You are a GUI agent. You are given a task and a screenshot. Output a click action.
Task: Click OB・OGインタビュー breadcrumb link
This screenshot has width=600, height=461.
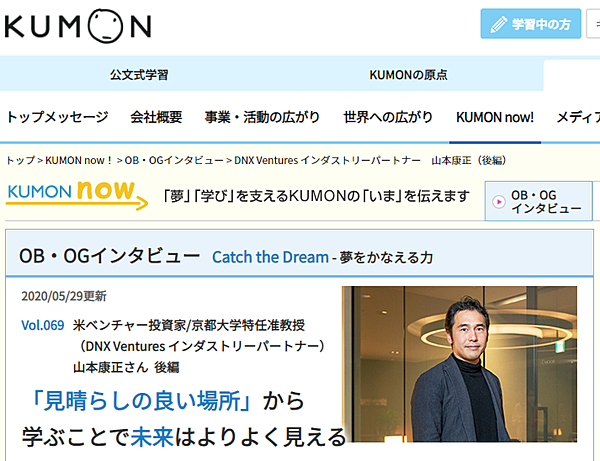click(174, 160)
